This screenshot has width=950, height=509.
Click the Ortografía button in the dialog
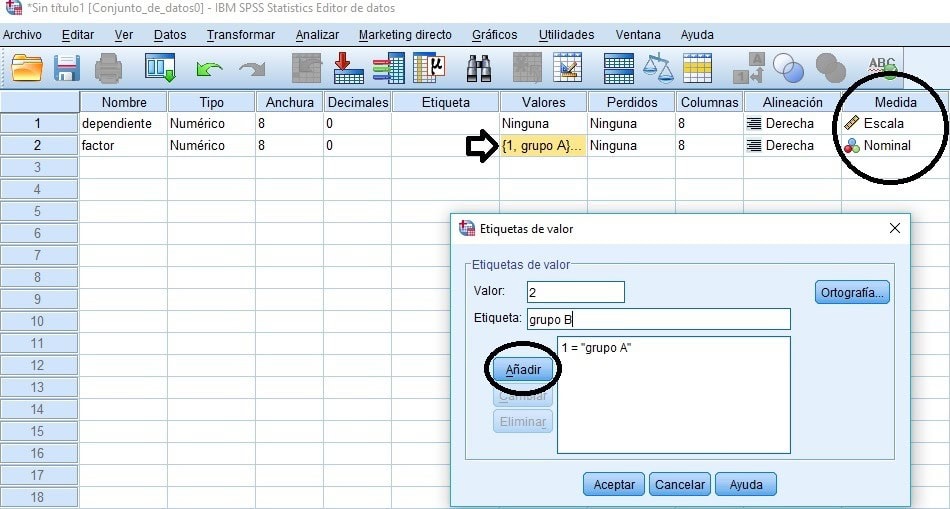(x=852, y=293)
